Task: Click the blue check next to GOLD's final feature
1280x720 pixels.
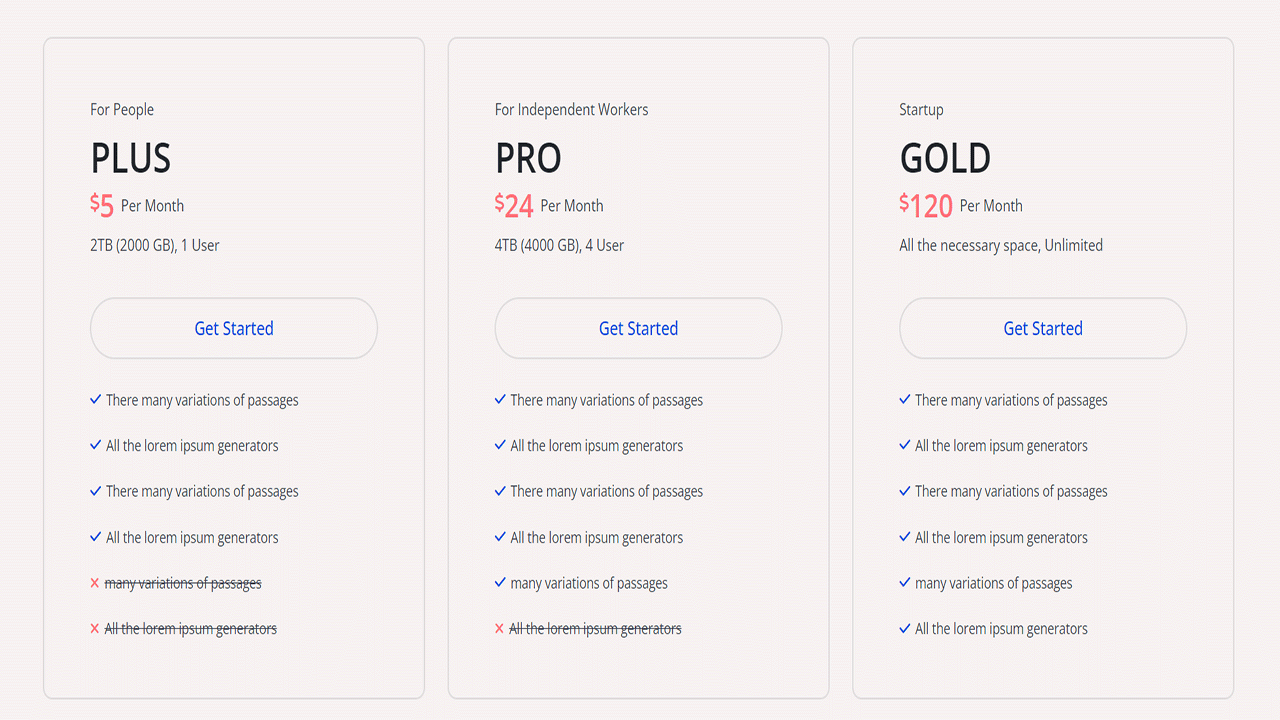Action: (904, 628)
